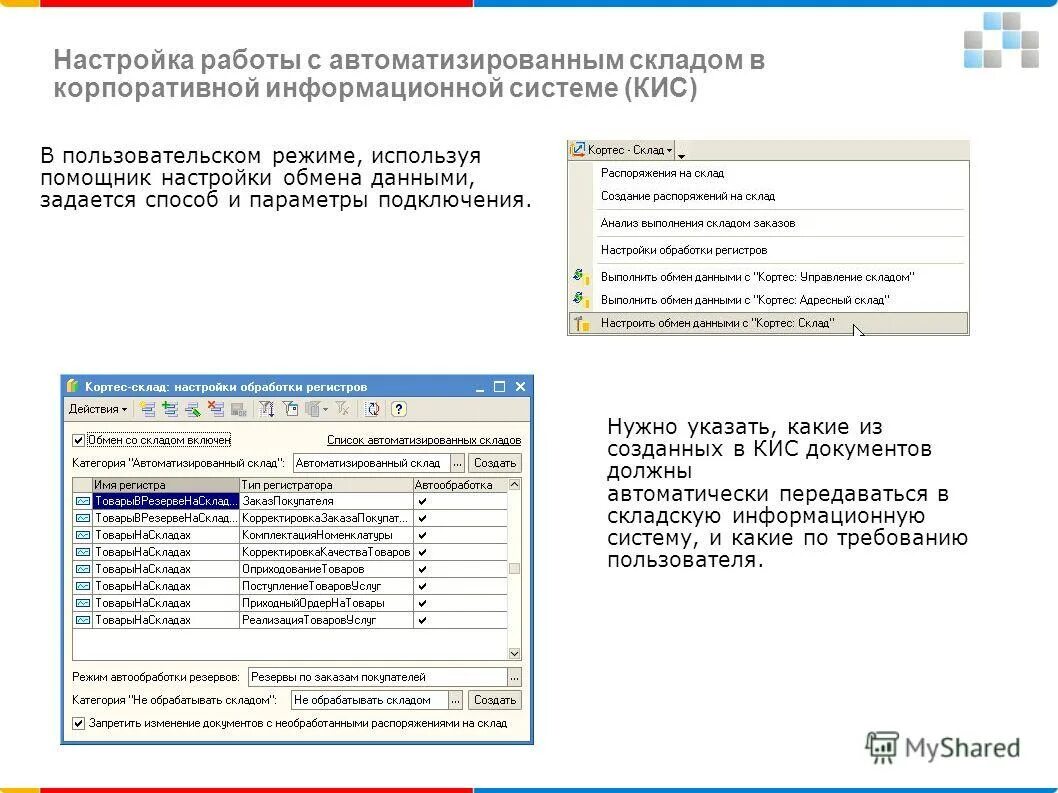Sort by Имя регистра column header

click(x=166, y=485)
